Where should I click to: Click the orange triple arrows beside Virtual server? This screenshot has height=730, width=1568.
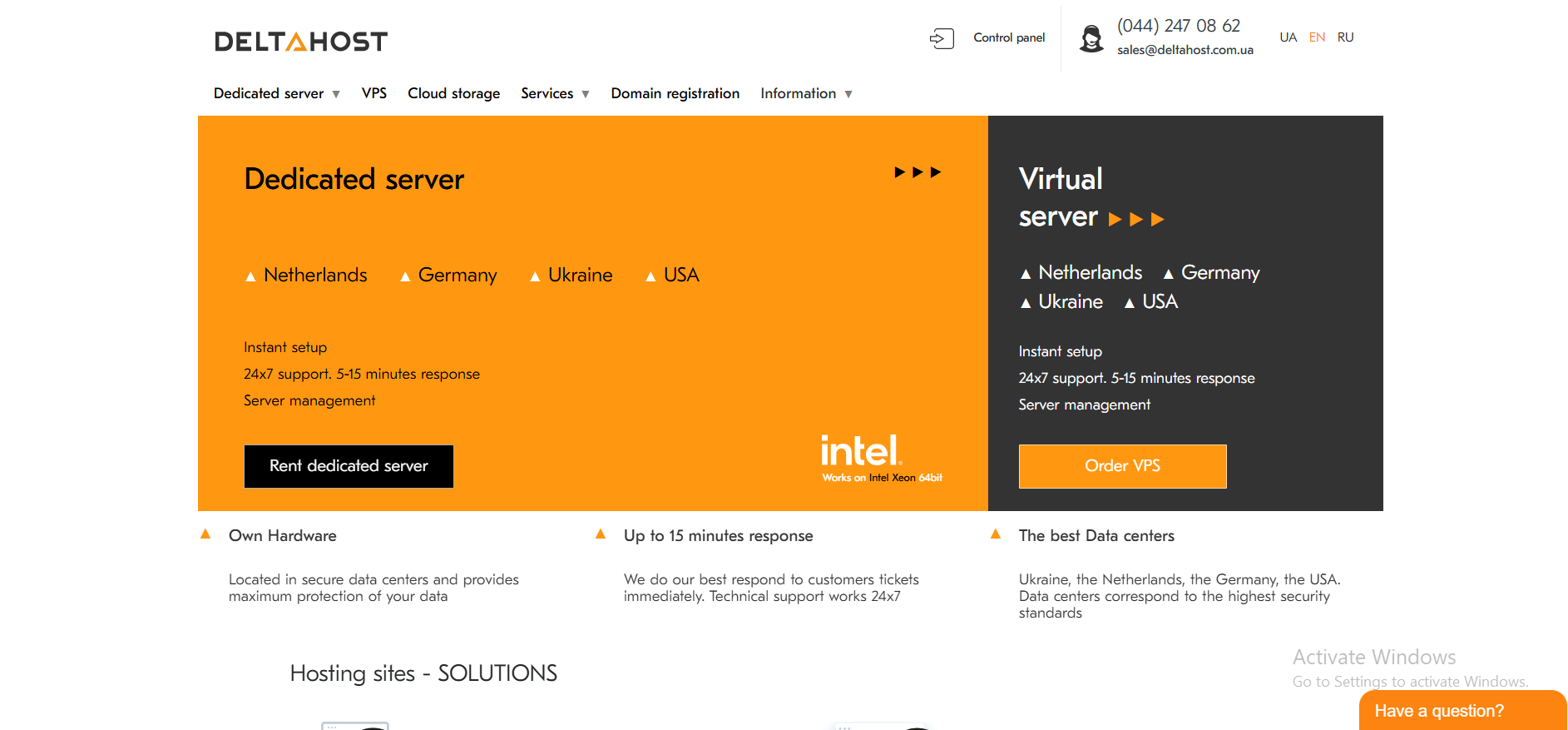tap(1136, 220)
